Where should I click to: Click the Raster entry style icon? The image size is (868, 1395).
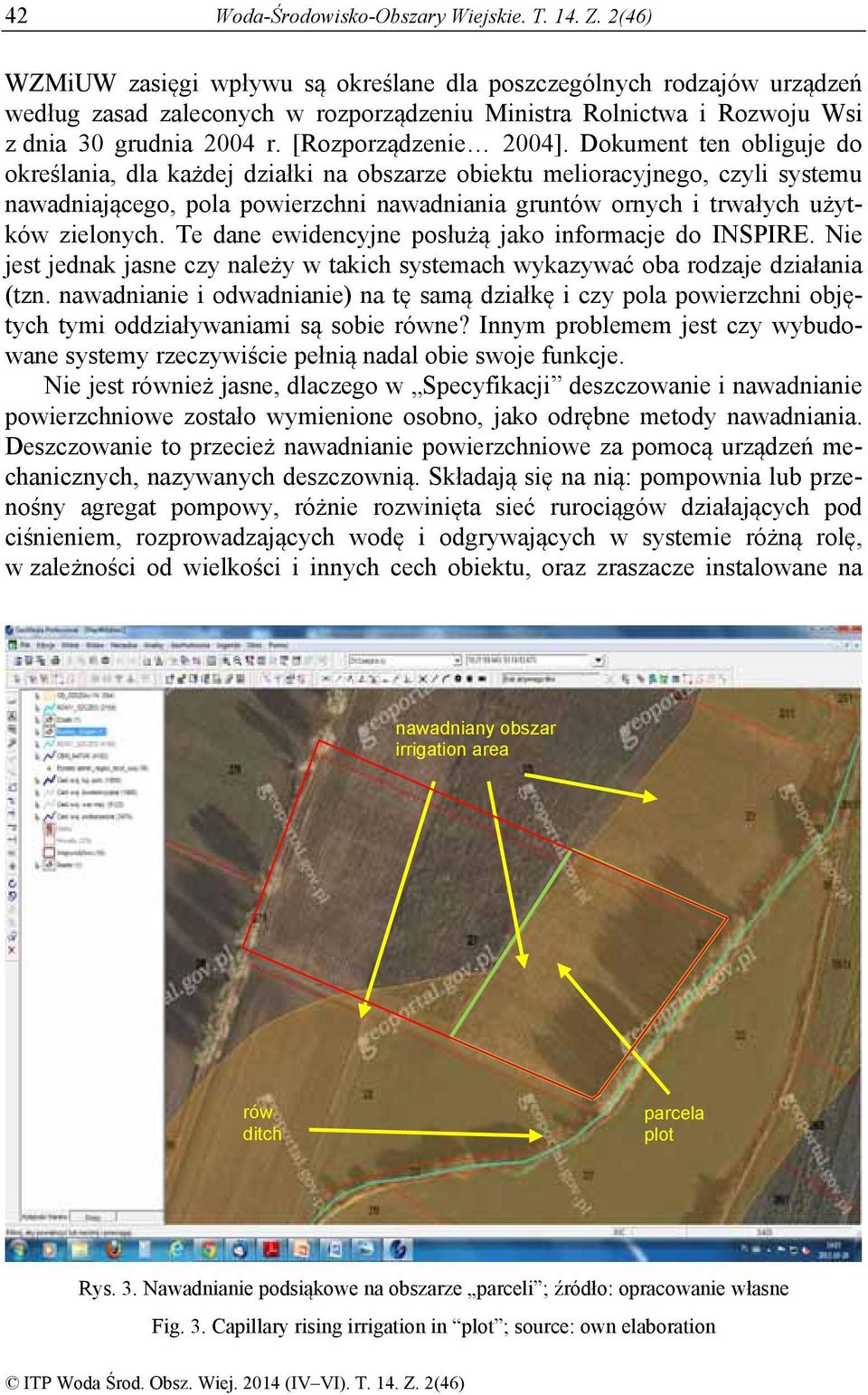[49, 865]
